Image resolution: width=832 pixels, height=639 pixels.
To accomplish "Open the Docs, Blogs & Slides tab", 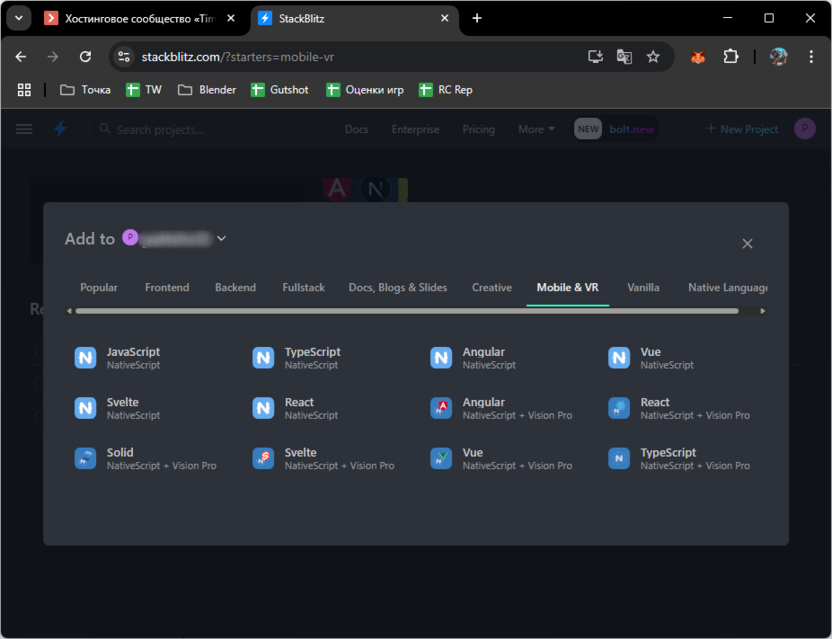I will pyautogui.click(x=397, y=287).
